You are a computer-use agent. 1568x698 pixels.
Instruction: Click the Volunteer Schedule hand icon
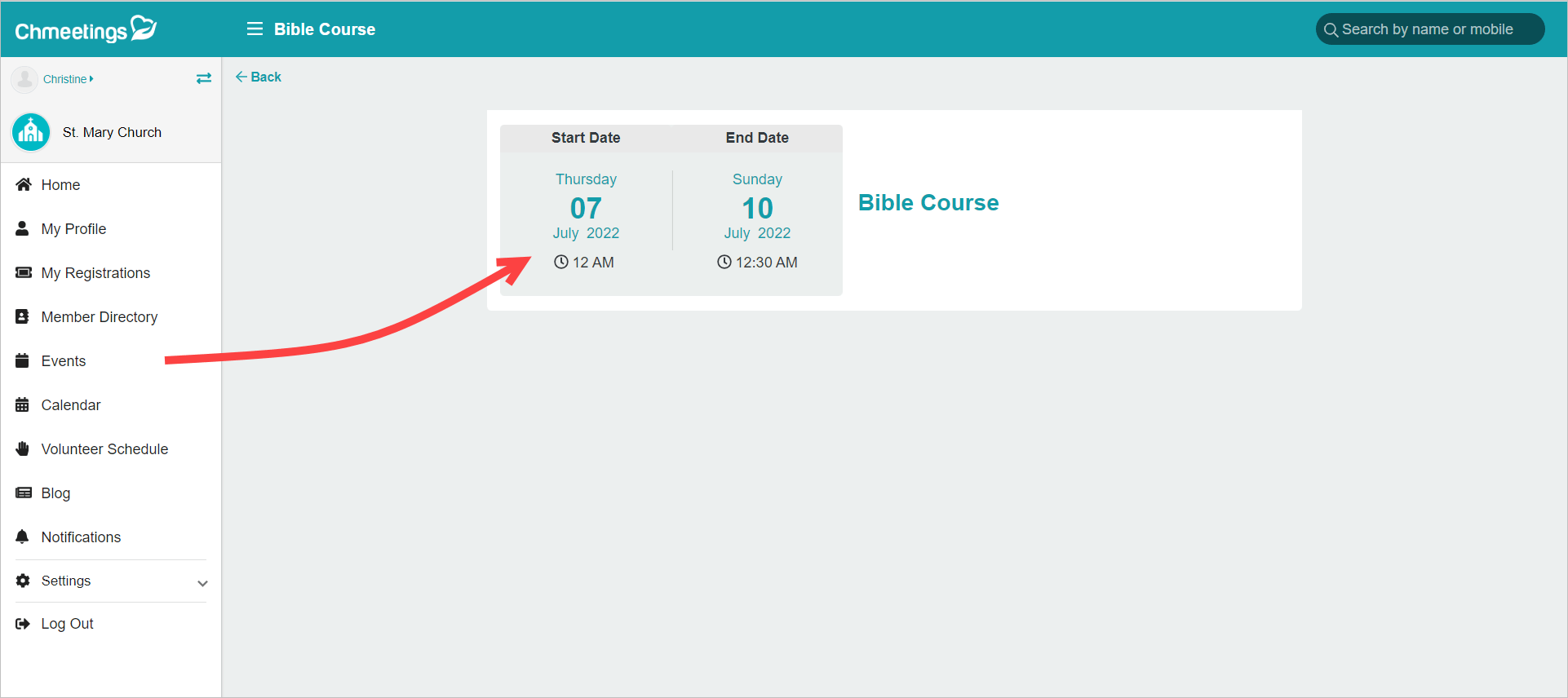point(23,448)
